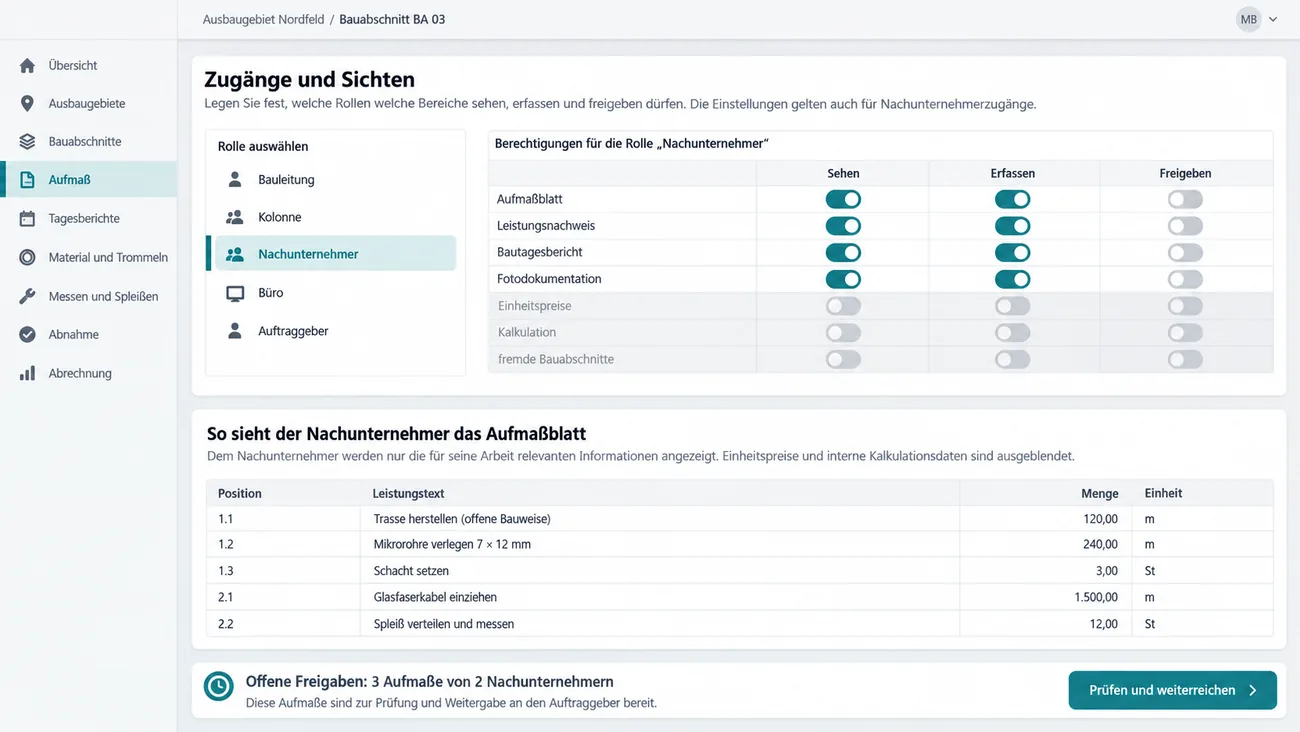Click the Ausbaugebiete location pin icon
Screen dimensions: 1300x732
(x=27, y=104)
